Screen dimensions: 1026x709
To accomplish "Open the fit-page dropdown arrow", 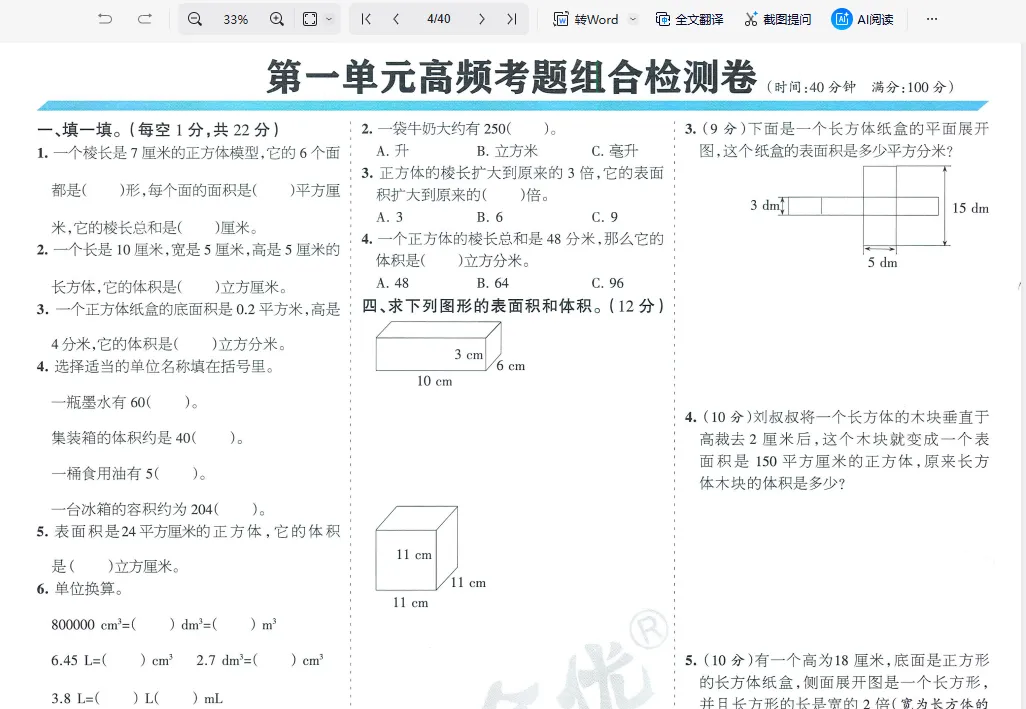I will (x=329, y=19).
